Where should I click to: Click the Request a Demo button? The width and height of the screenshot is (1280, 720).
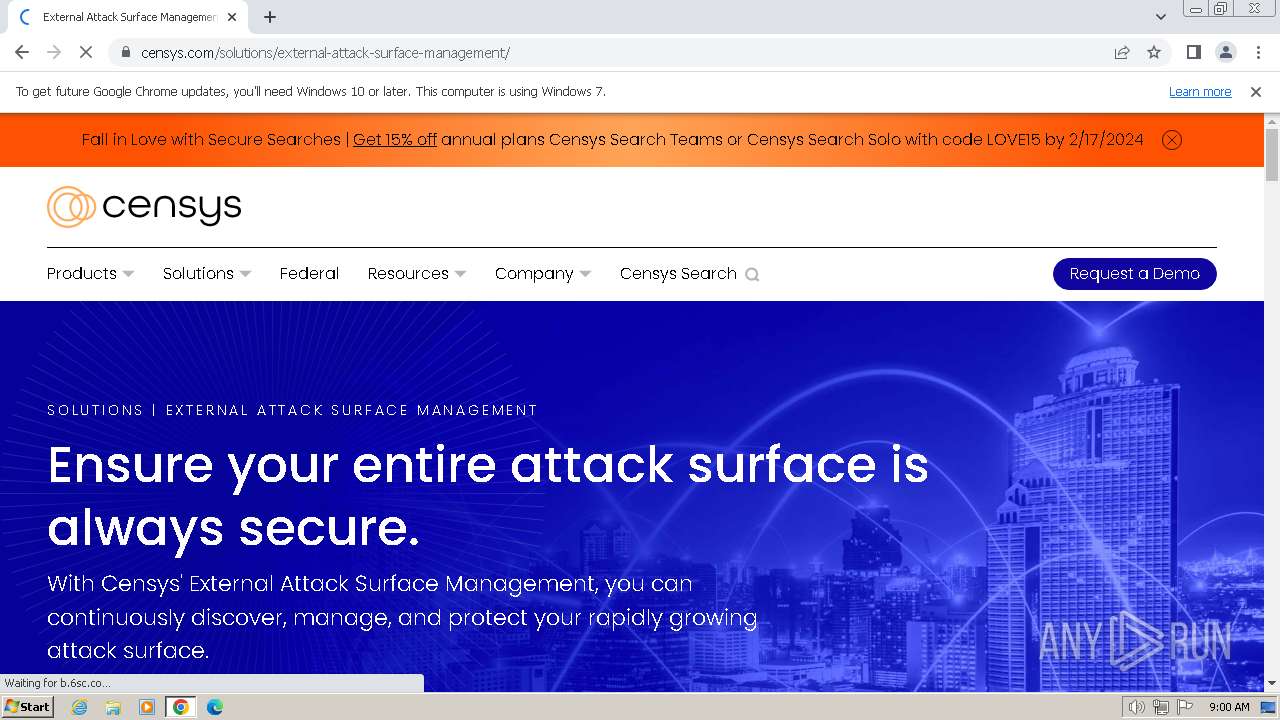(x=1135, y=274)
